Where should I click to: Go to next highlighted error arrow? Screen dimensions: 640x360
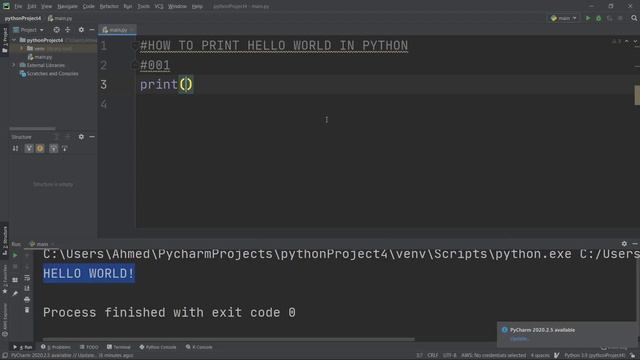tap(636, 42)
